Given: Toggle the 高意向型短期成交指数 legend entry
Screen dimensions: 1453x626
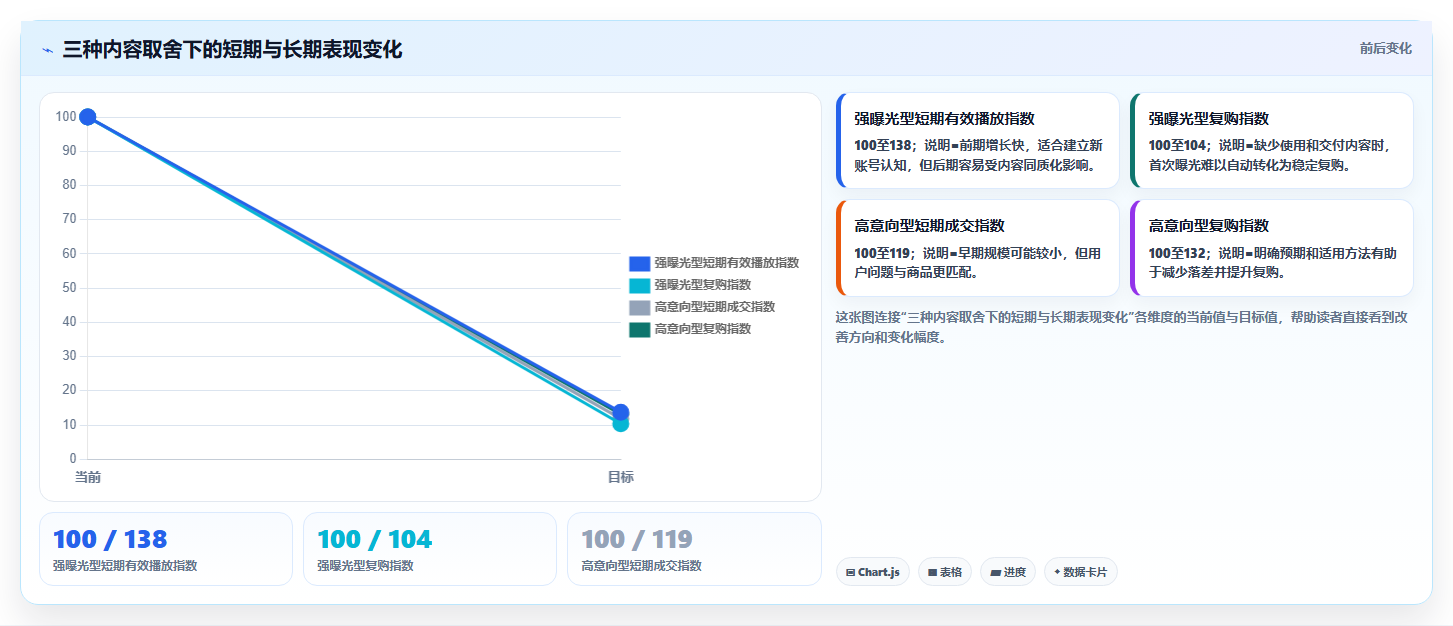Looking at the screenshot, I should click(702, 307).
